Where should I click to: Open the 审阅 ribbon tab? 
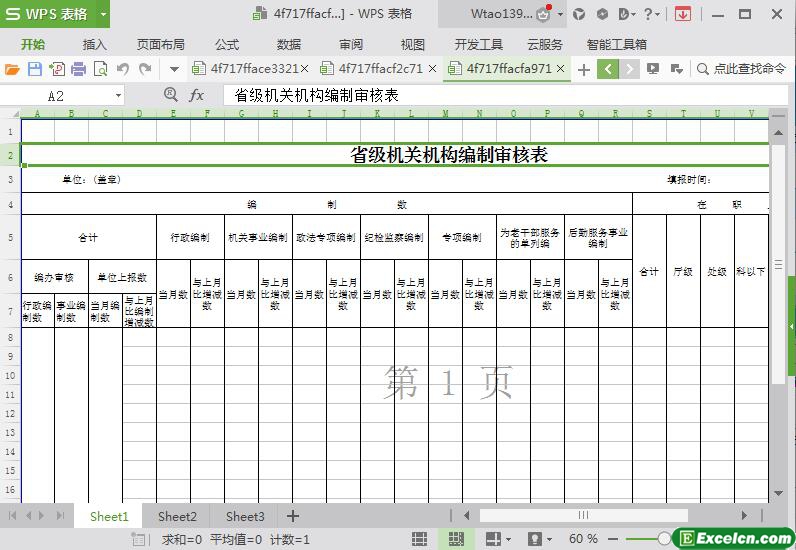(x=351, y=45)
